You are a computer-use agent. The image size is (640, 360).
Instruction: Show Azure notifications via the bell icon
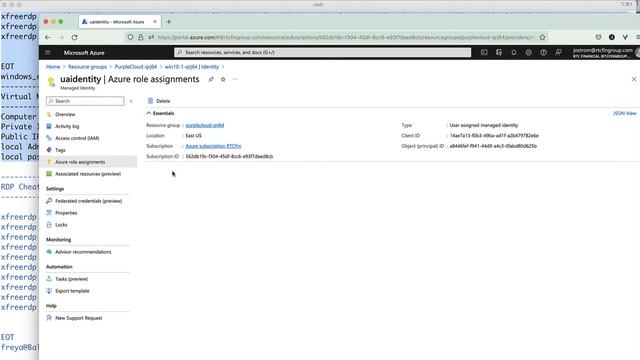514,53
